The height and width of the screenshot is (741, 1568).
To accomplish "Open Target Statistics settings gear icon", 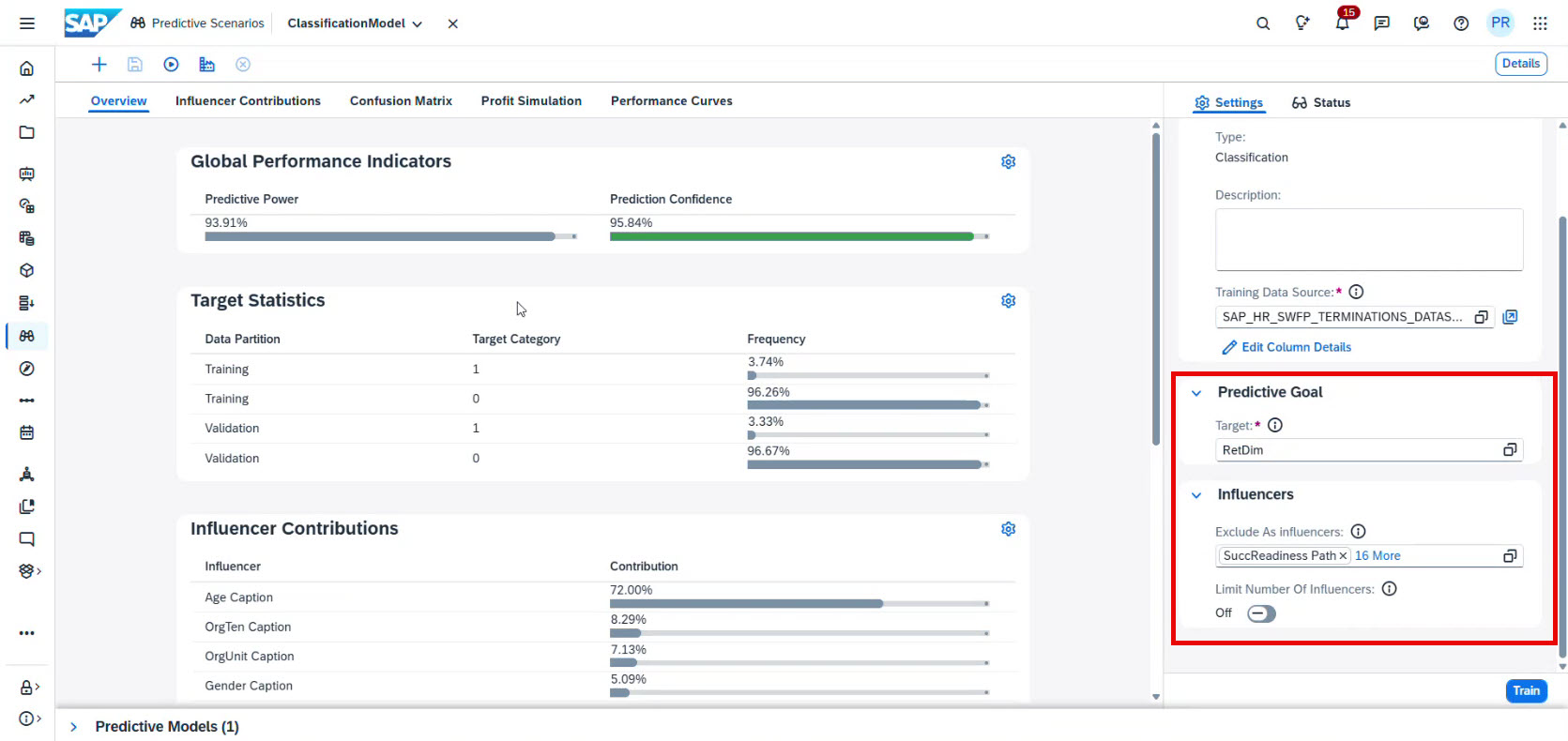I will (x=1008, y=301).
